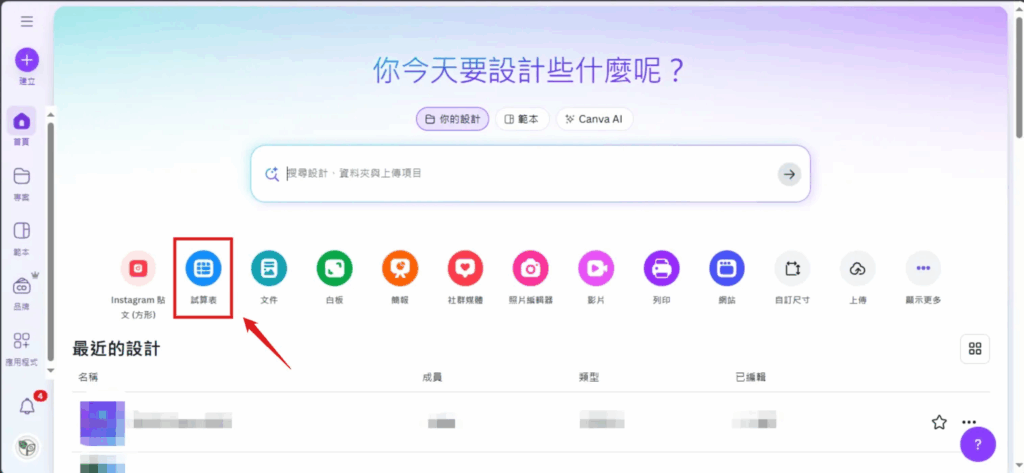The image size is (1024, 473).
Task: Click the 上傳 upload cloud icon
Action: (x=857, y=268)
